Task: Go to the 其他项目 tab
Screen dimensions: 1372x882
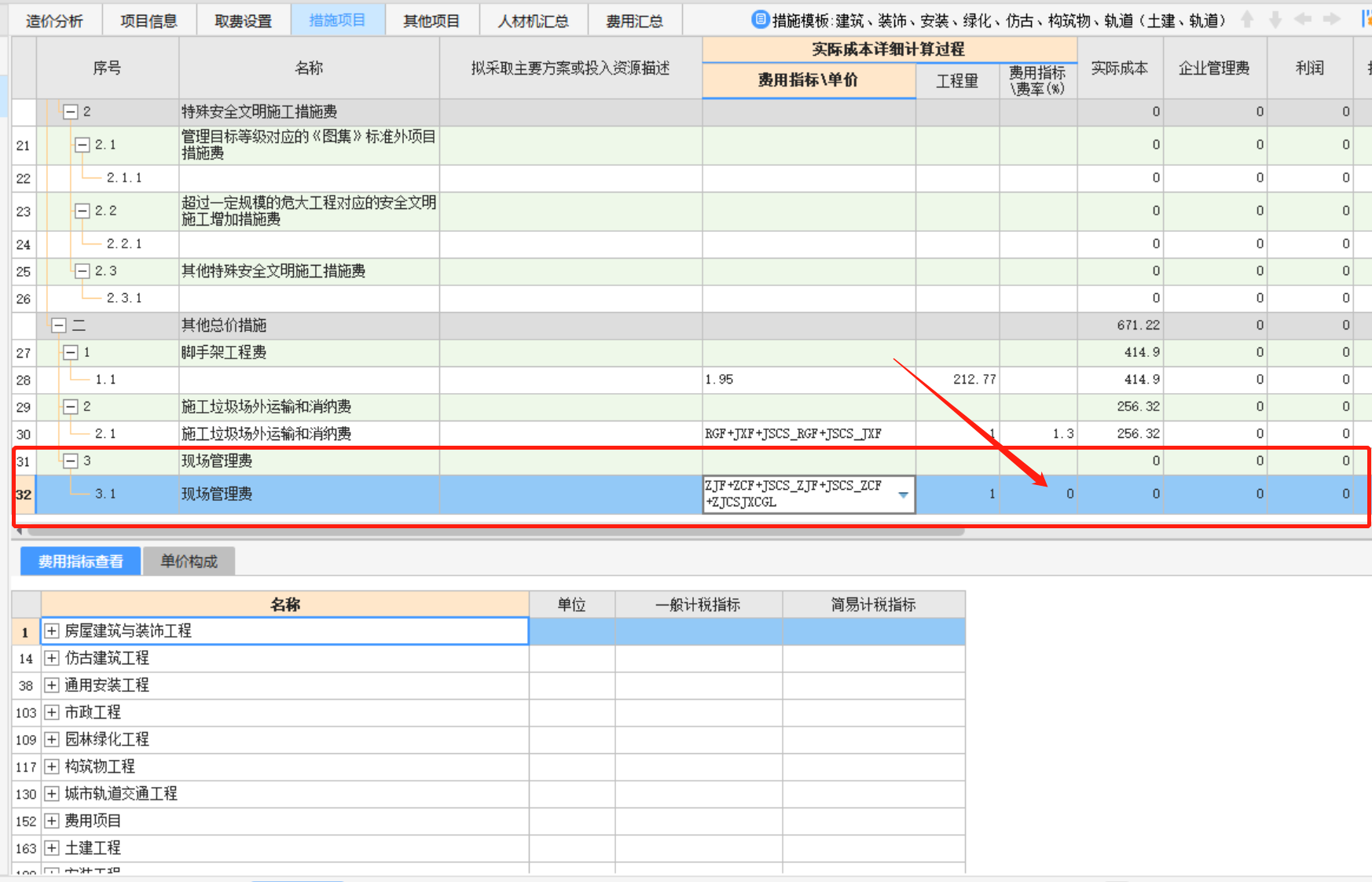Action: (431, 20)
